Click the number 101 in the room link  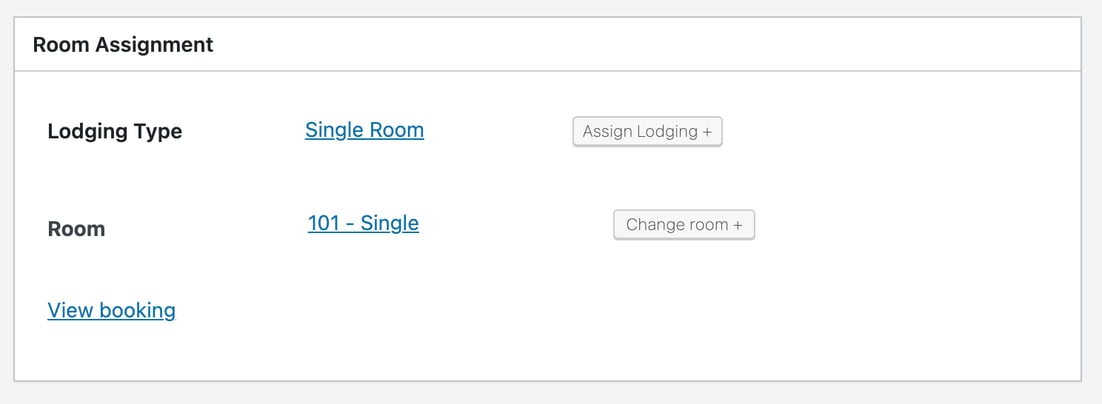click(324, 223)
